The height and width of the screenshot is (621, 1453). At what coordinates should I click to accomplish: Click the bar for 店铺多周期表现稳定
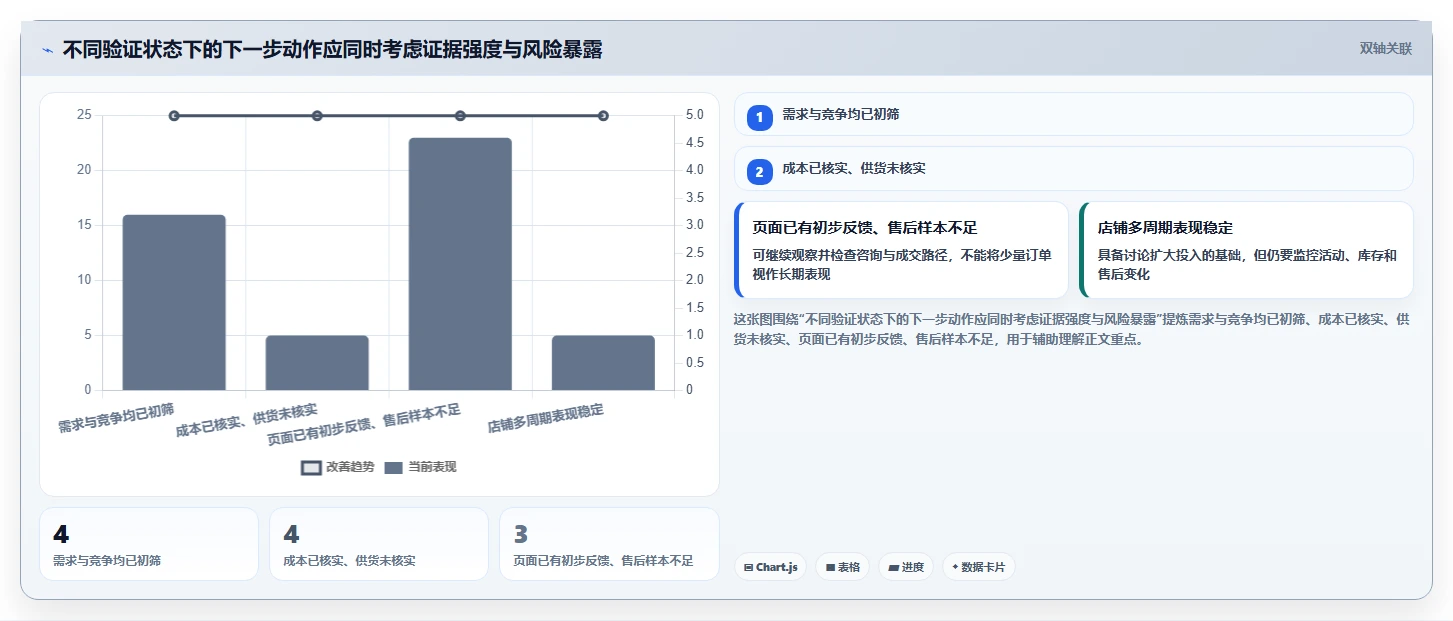tap(603, 363)
